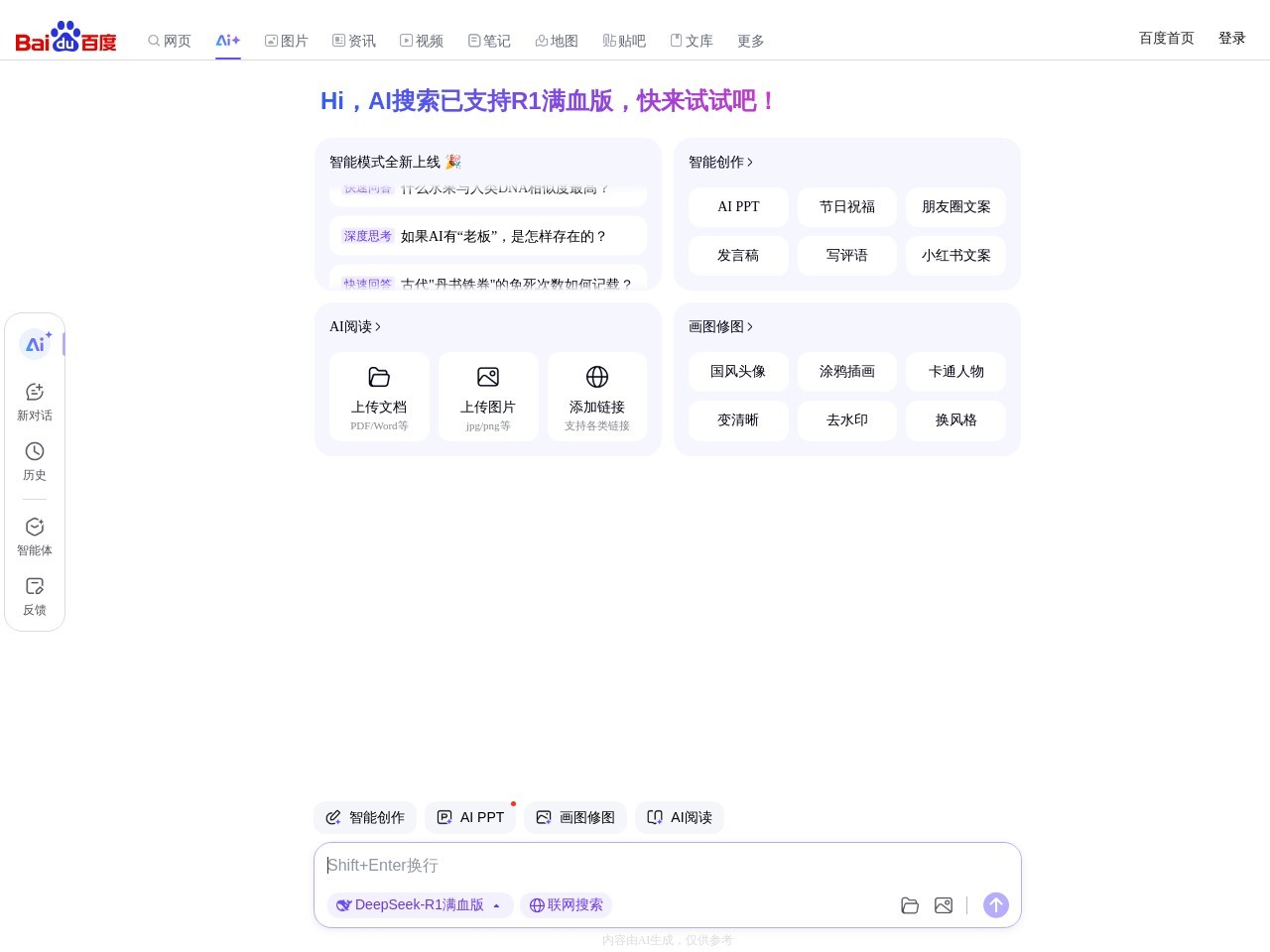
Task: Toggle 联网搜索 web search mode
Action: 566,904
